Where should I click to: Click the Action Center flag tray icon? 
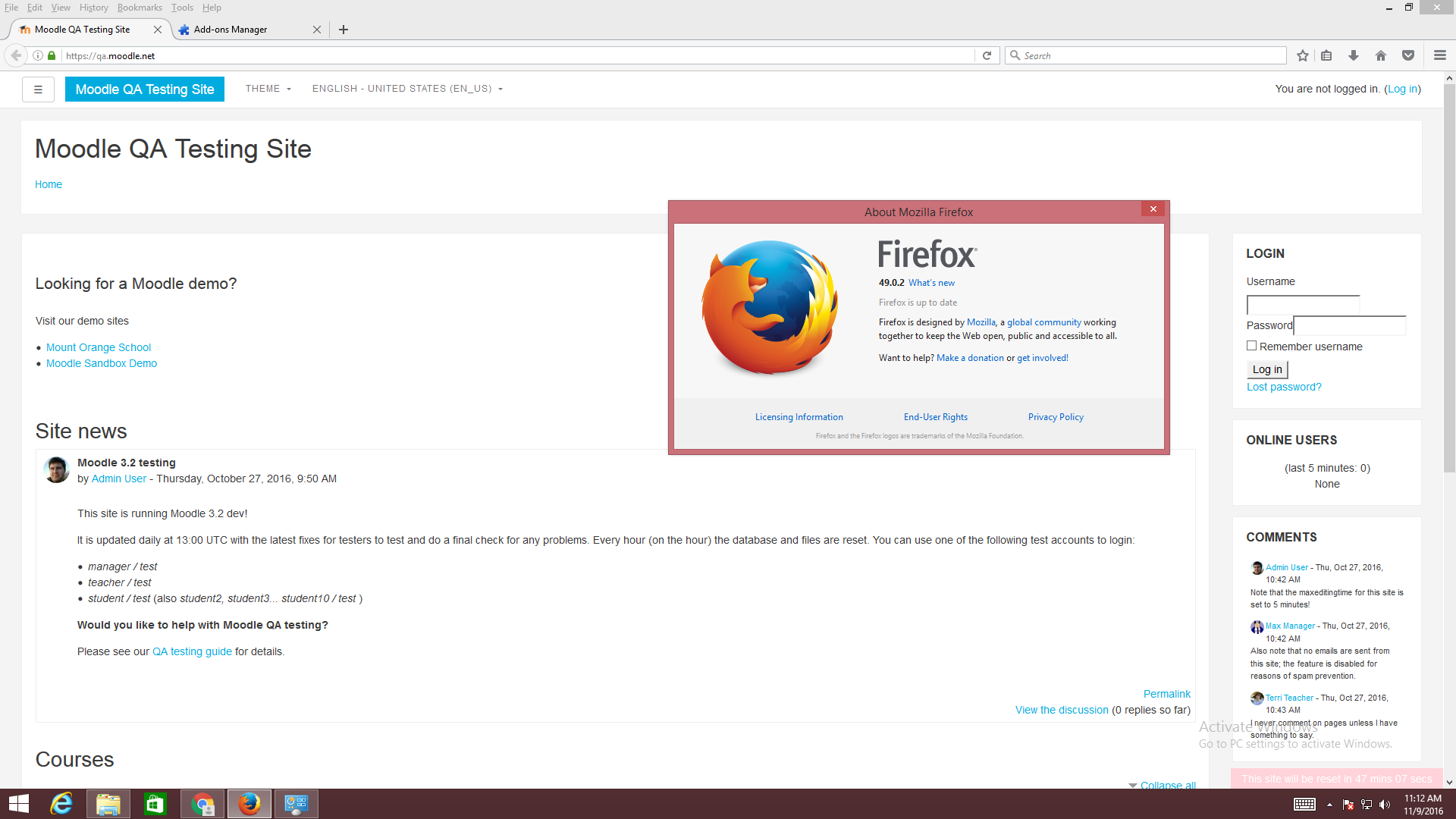tap(1348, 805)
